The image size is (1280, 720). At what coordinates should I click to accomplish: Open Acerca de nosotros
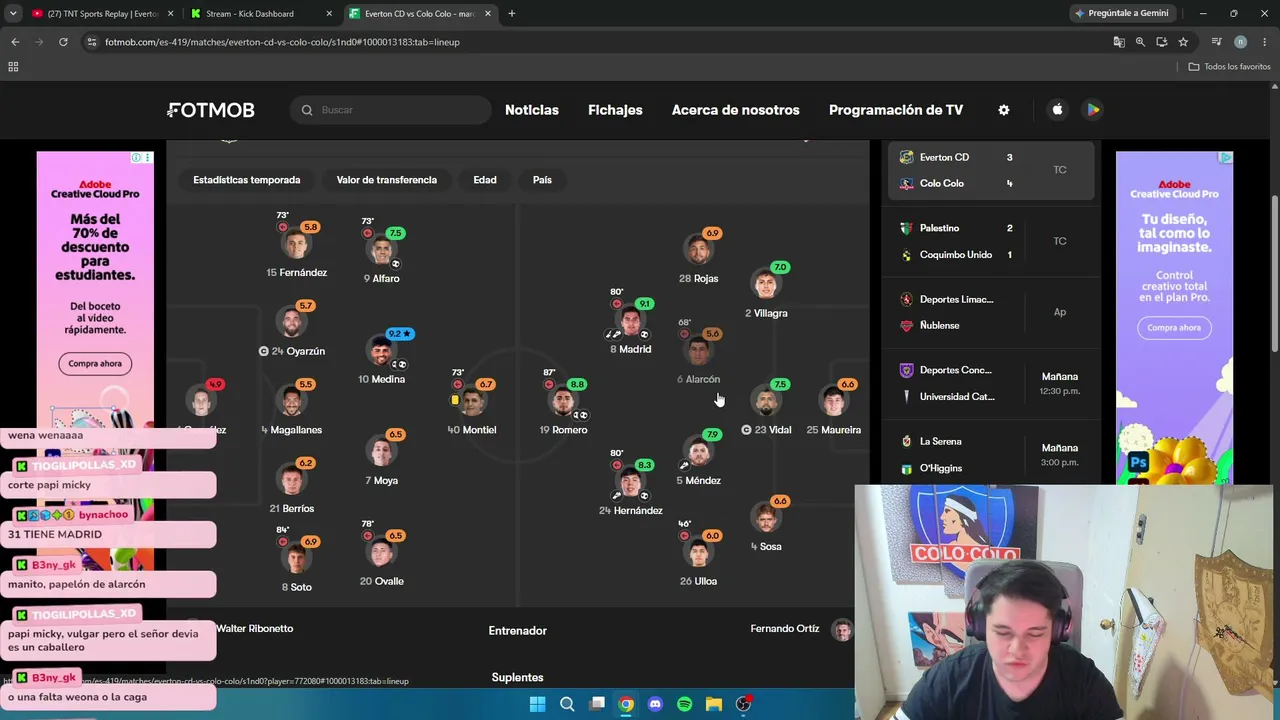(x=736, y=110)
